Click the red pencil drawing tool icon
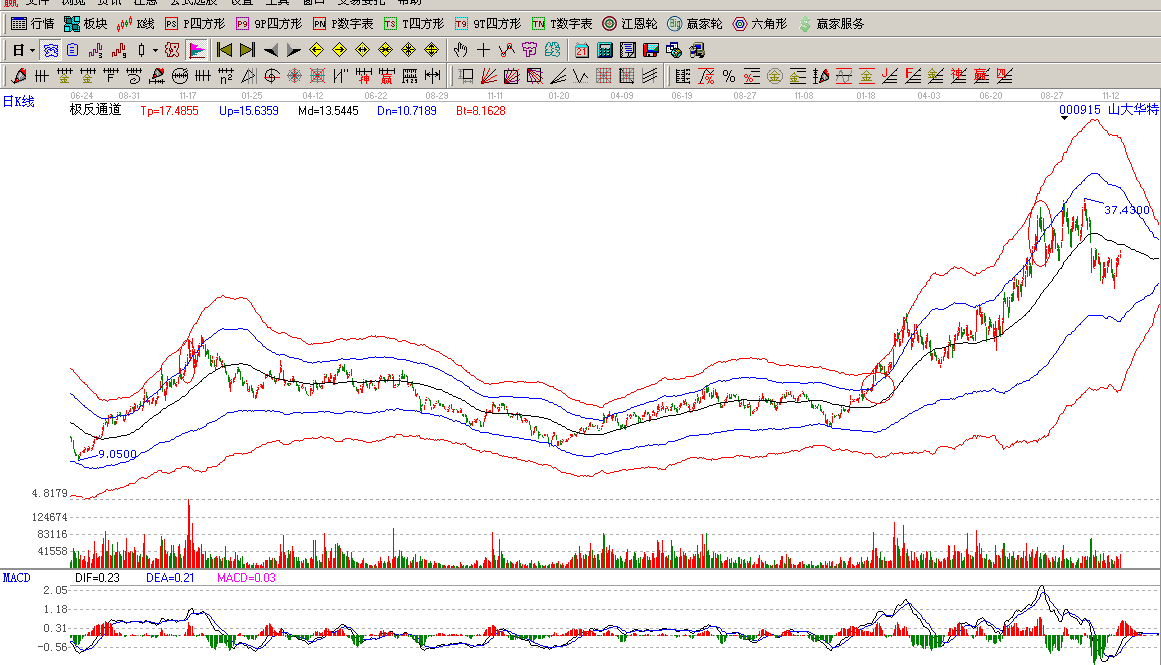The width and height of the screenshot is (1161, 665). point(18,76)
